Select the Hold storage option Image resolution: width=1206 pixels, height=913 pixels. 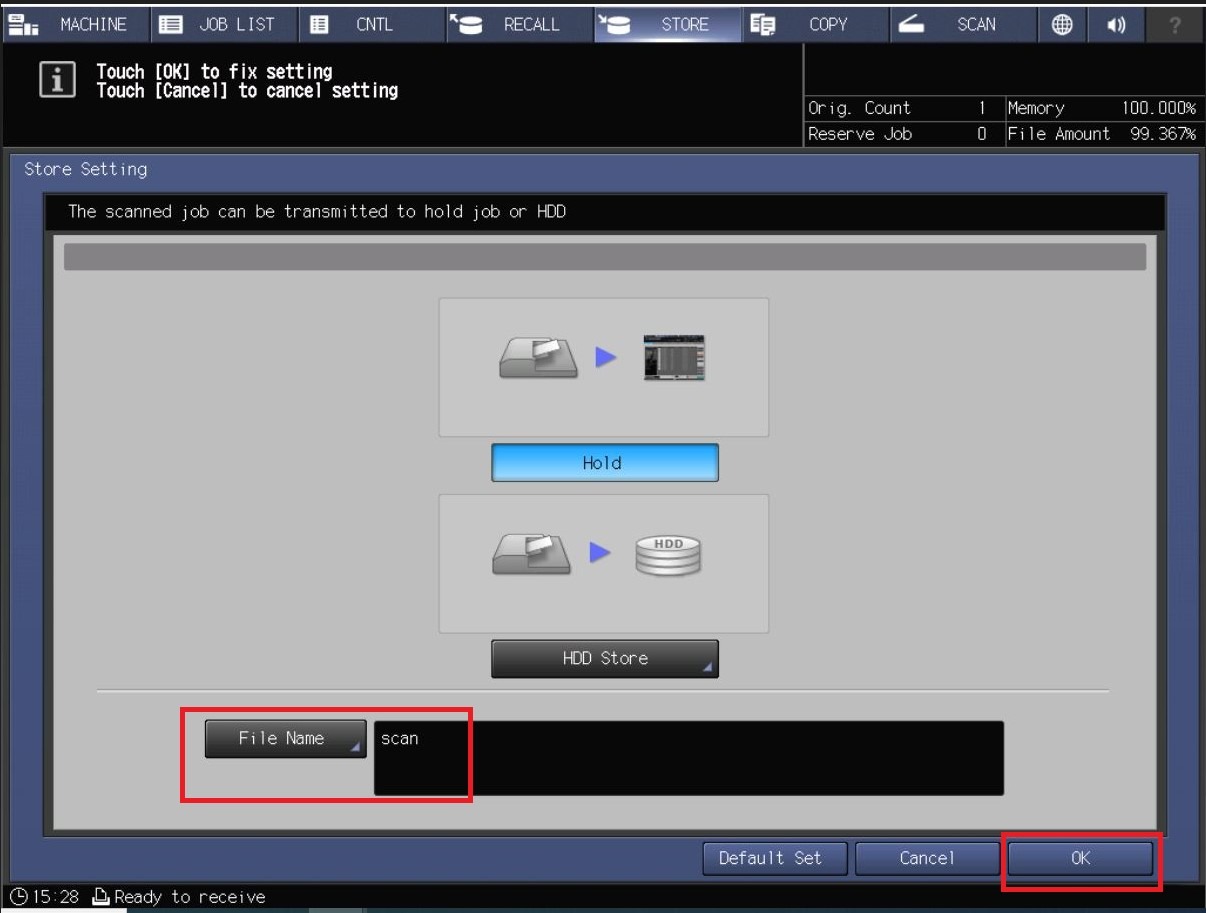tap(604, 463)
